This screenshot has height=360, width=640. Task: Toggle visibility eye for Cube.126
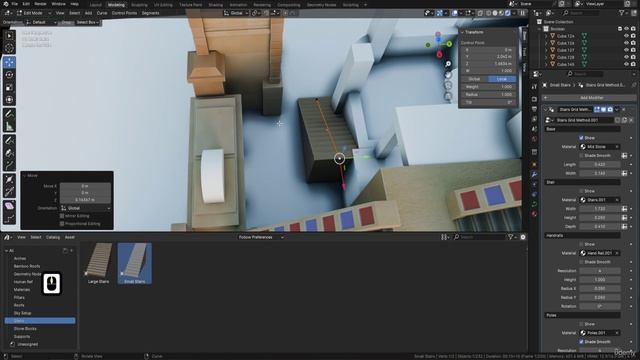click(626, 43)
